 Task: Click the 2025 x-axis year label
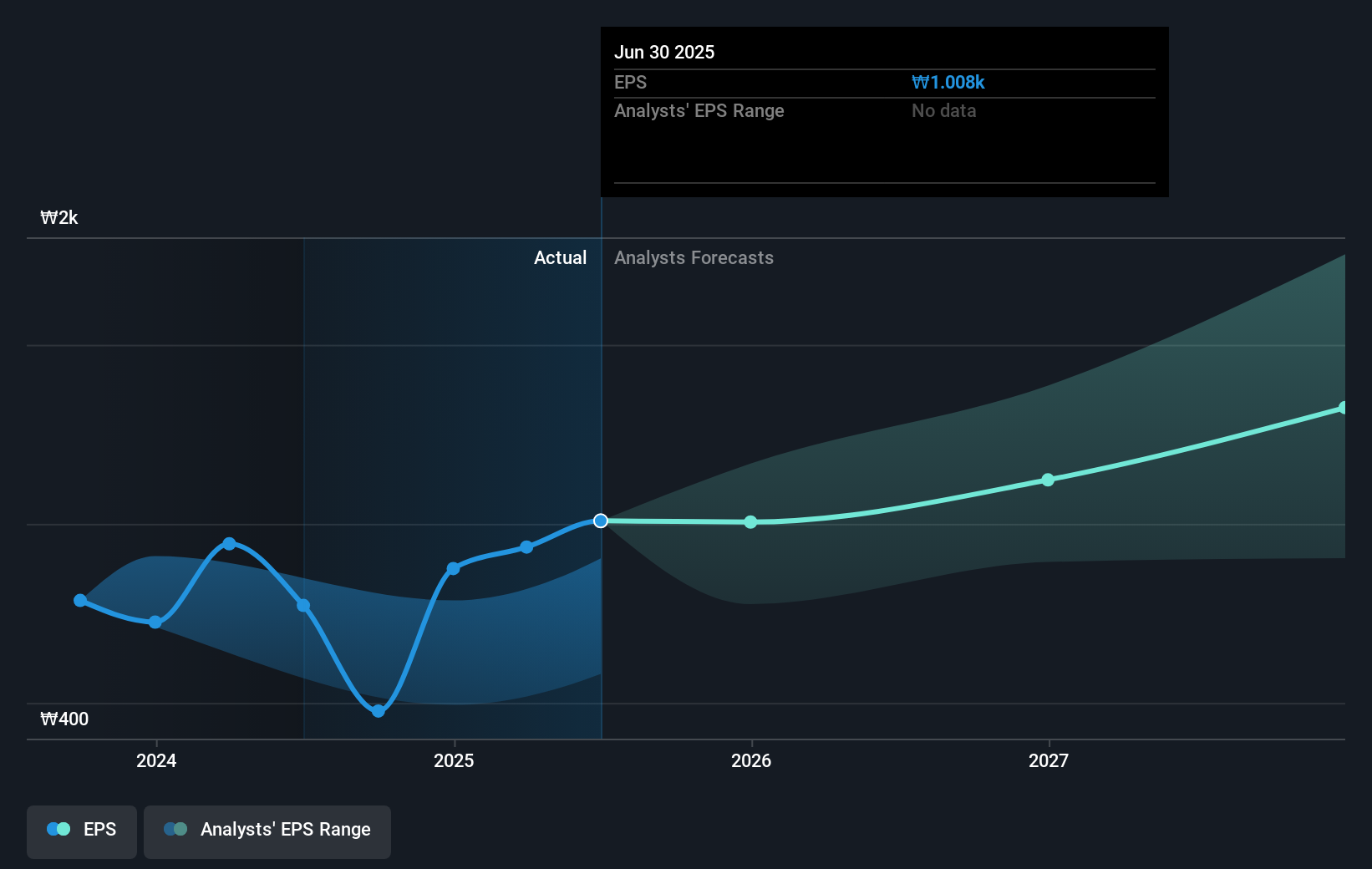(454, 760)
